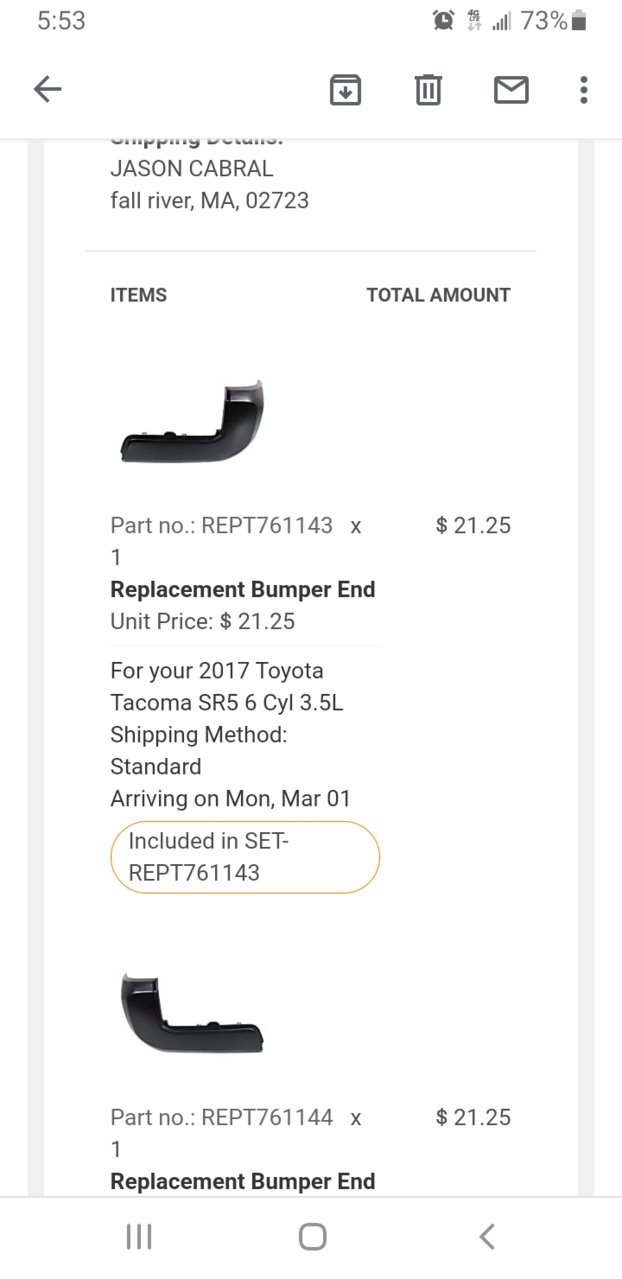Image resolution: width=622 pixels, height=1279 pixels.
Task: Tap the back arrow to leave email
Action: pyautogui.click(x=48, y=90)
